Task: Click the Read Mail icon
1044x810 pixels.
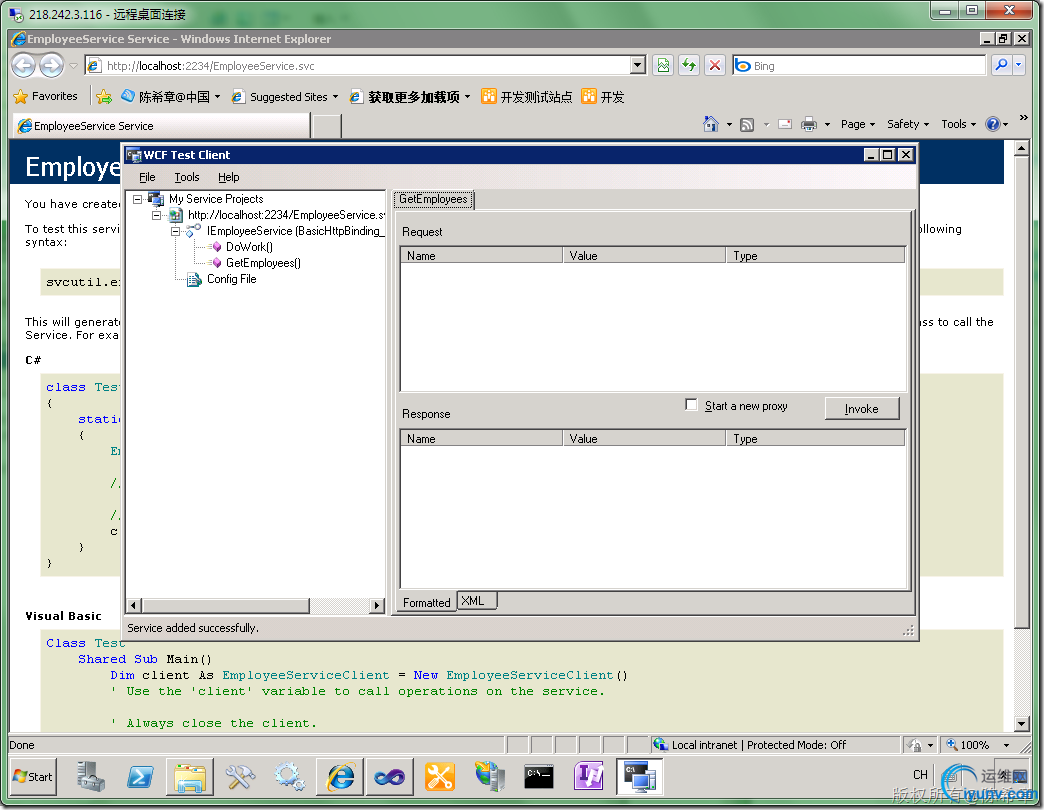Action: click(x=785, y=124)
